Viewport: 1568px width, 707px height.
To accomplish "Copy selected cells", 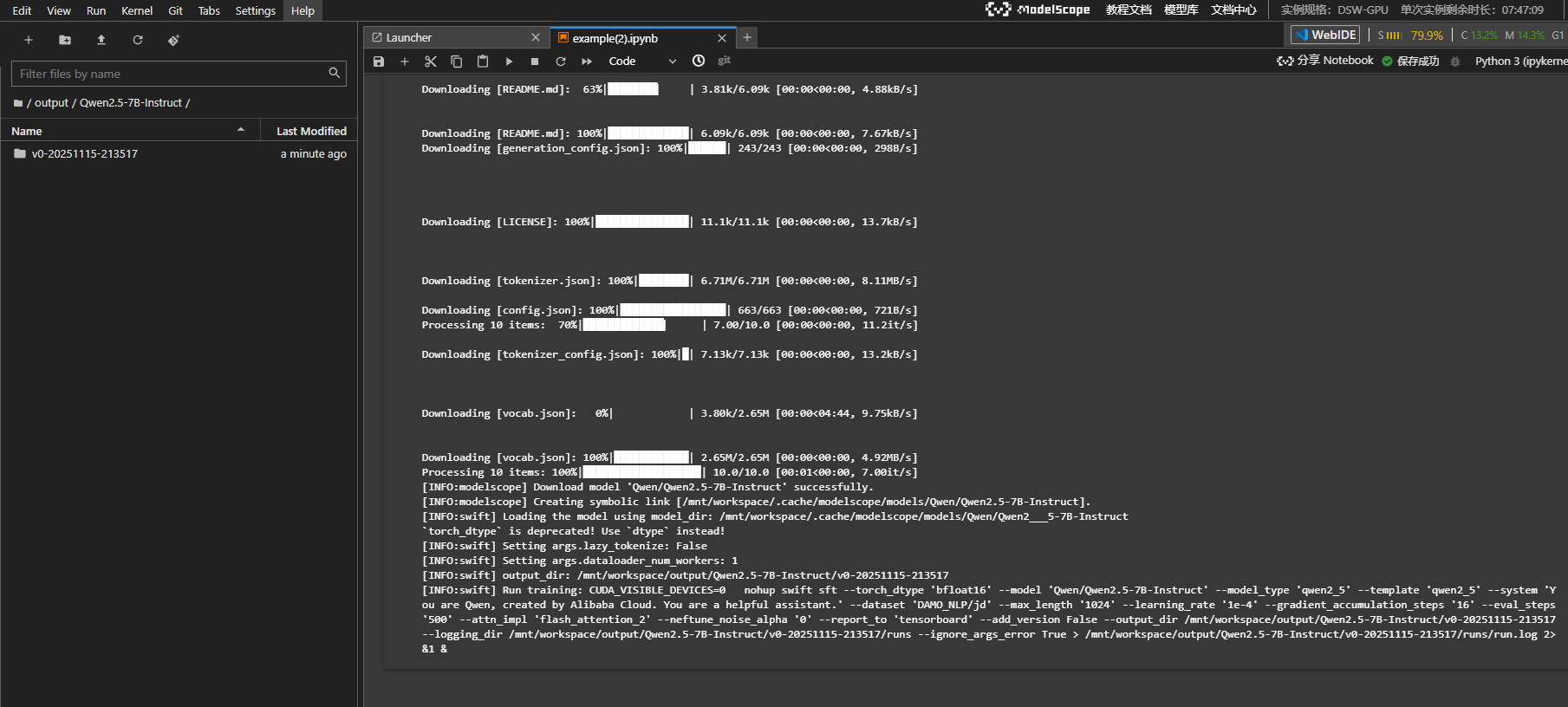I will tap(457, 62).
